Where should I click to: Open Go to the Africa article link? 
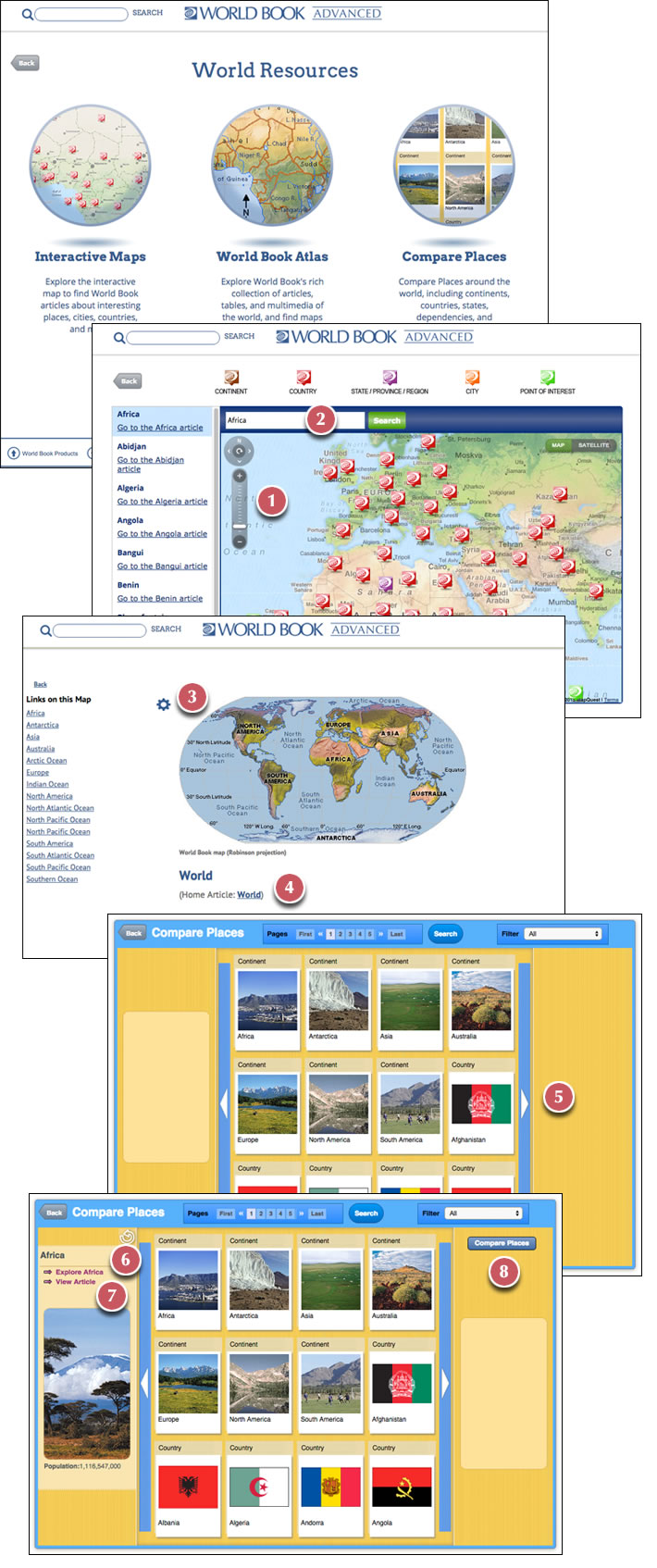[x=160, y=428]
